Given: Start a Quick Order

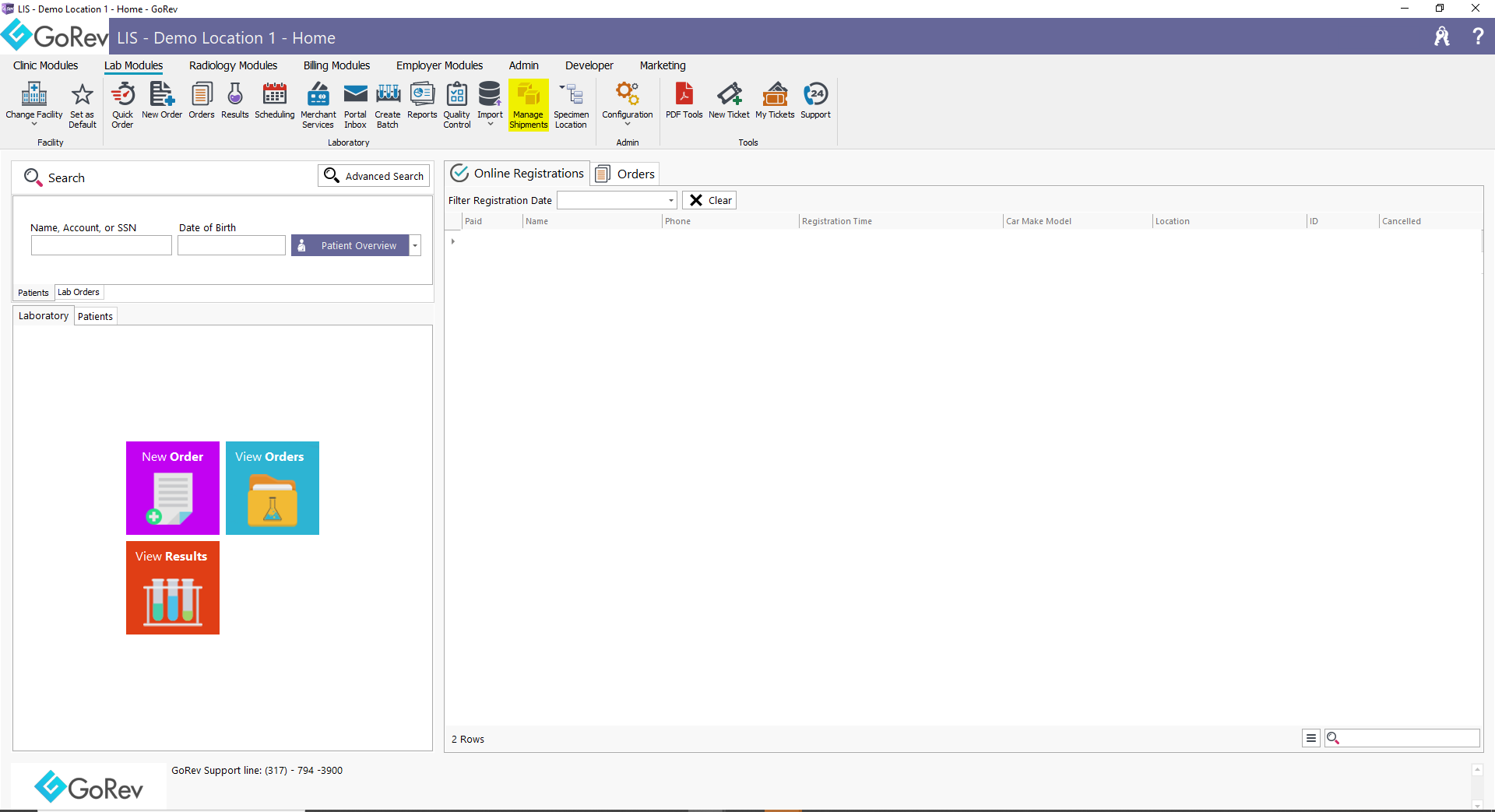Looking at the screenshot, I should tap(122, 105).
